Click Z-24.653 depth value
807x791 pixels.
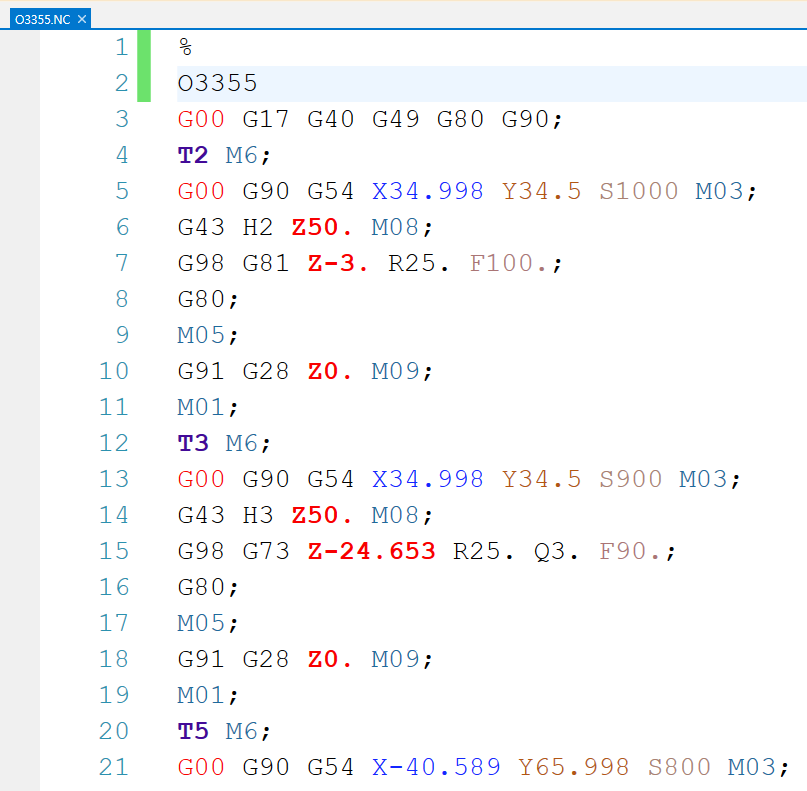[x=372, y=552]
